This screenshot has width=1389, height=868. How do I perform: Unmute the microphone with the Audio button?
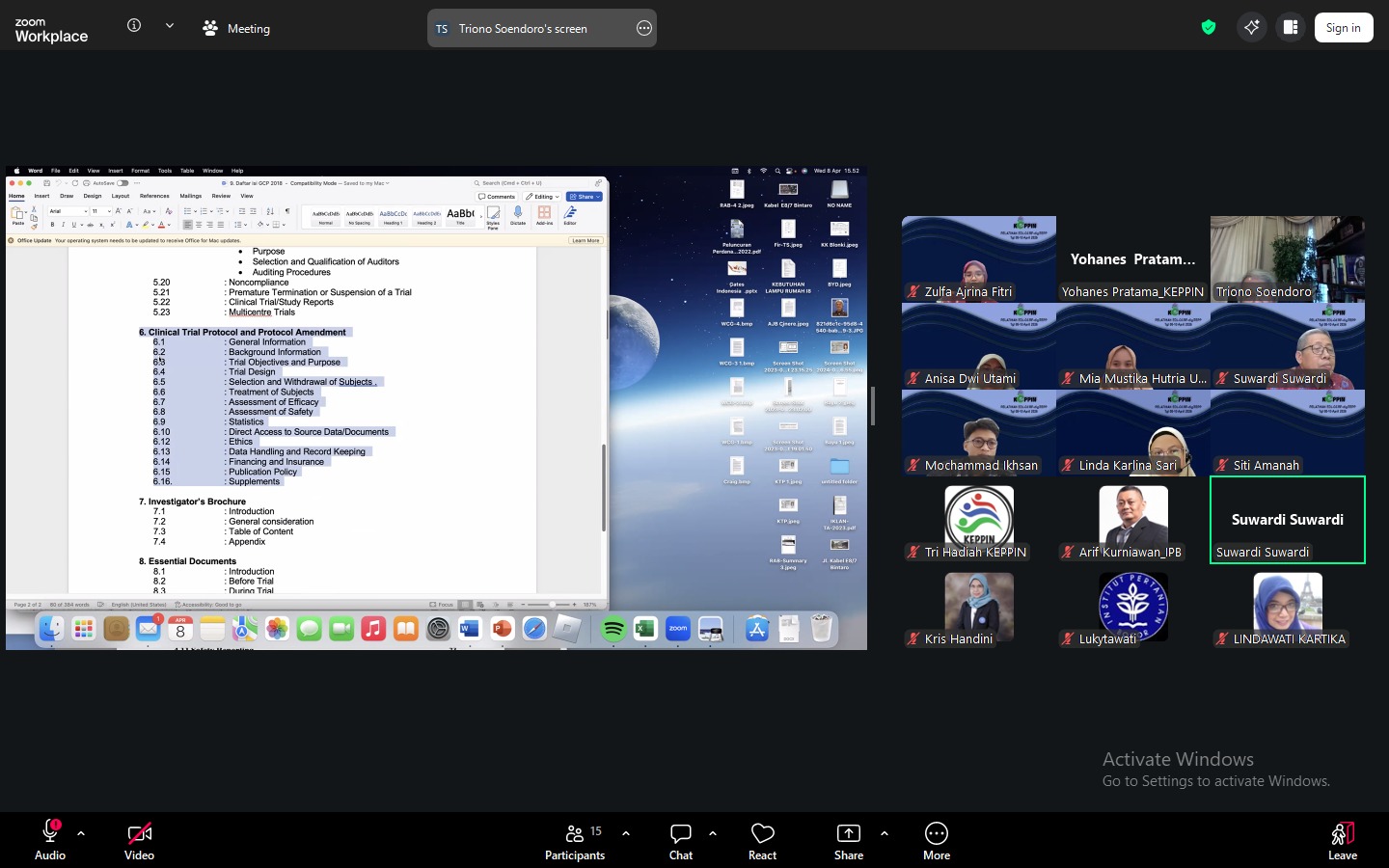[50, 839]
